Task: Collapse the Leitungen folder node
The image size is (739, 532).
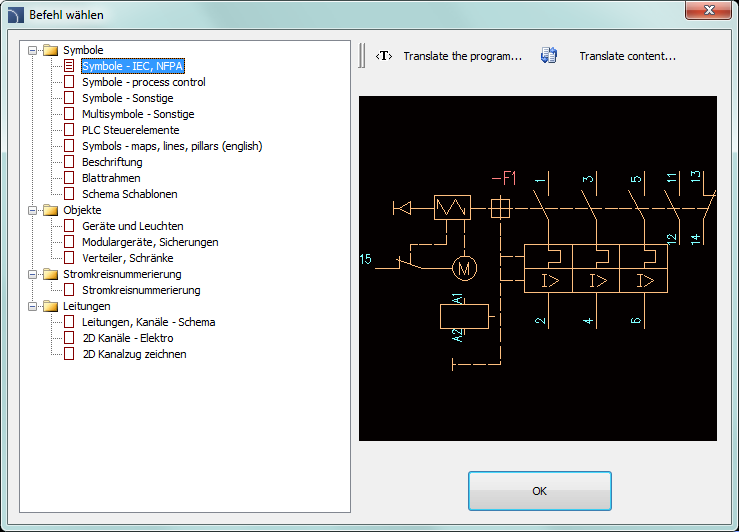Action: click(33, 306)
